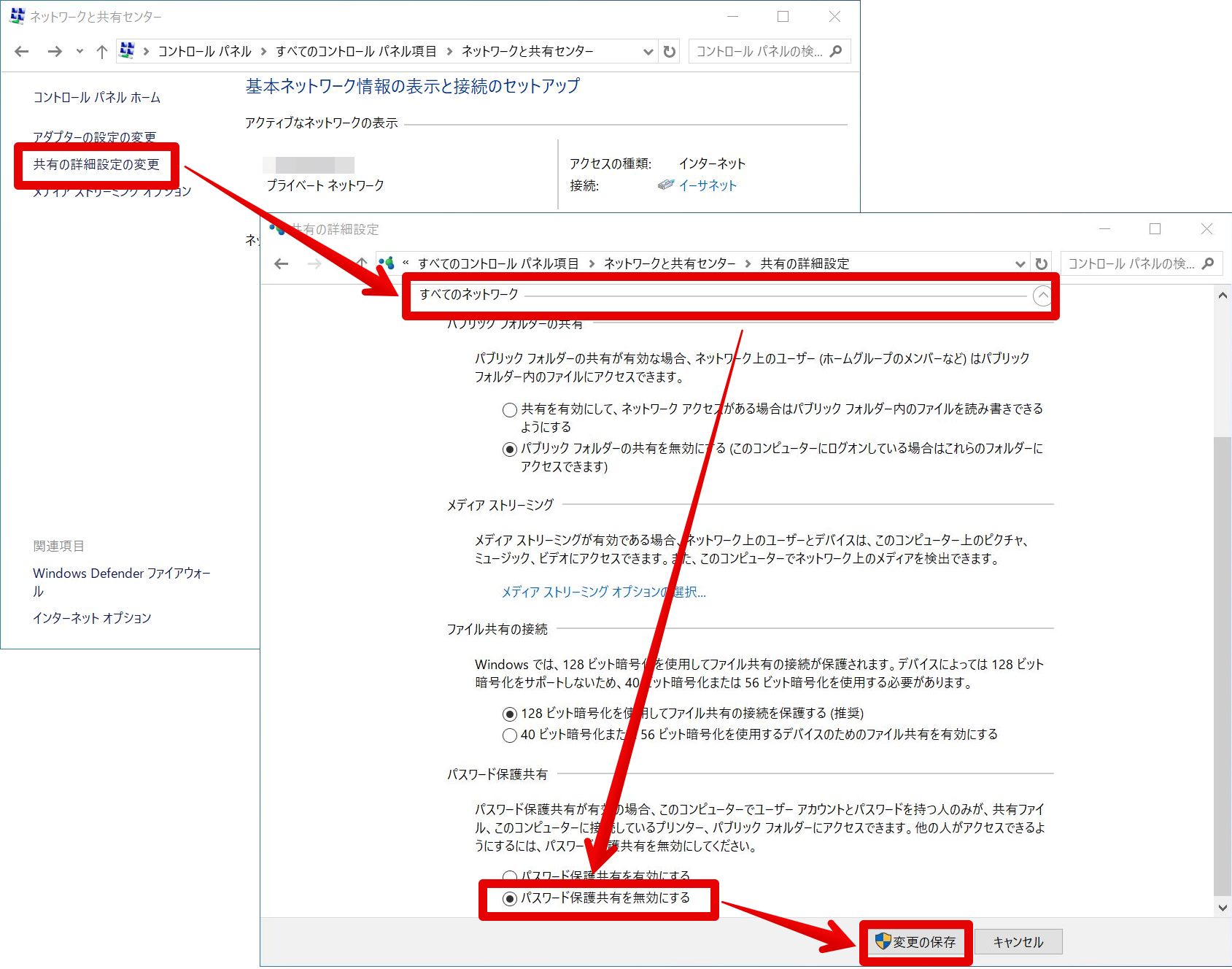The image size is (1232, 969).
Task: Click scrollbar down arrow in 共有の詳細設定
Action: 1223,908
